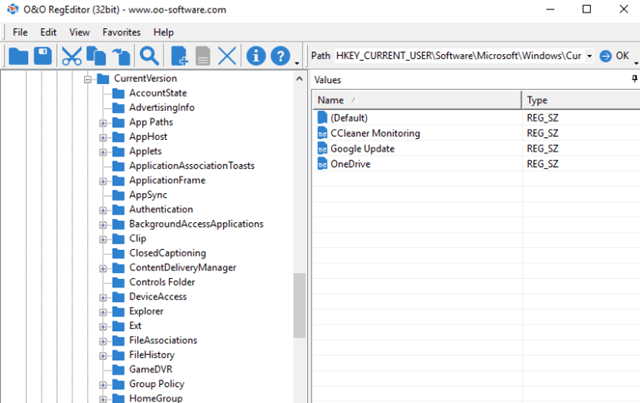Expand the Applets key
Viewport: 640px width, 403px height.
(x=103, y=152)
